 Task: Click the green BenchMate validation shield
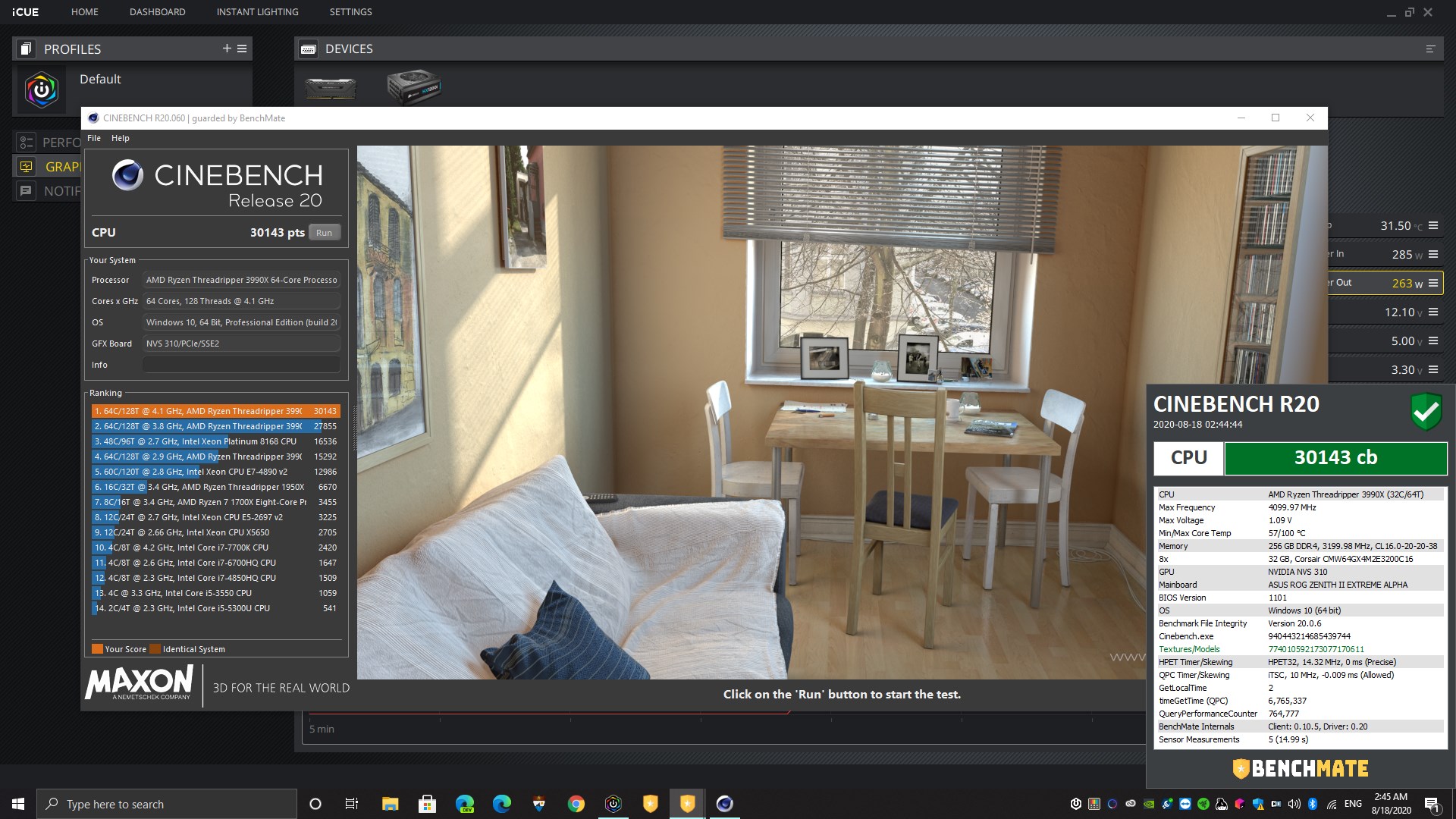pos(1426,412)
